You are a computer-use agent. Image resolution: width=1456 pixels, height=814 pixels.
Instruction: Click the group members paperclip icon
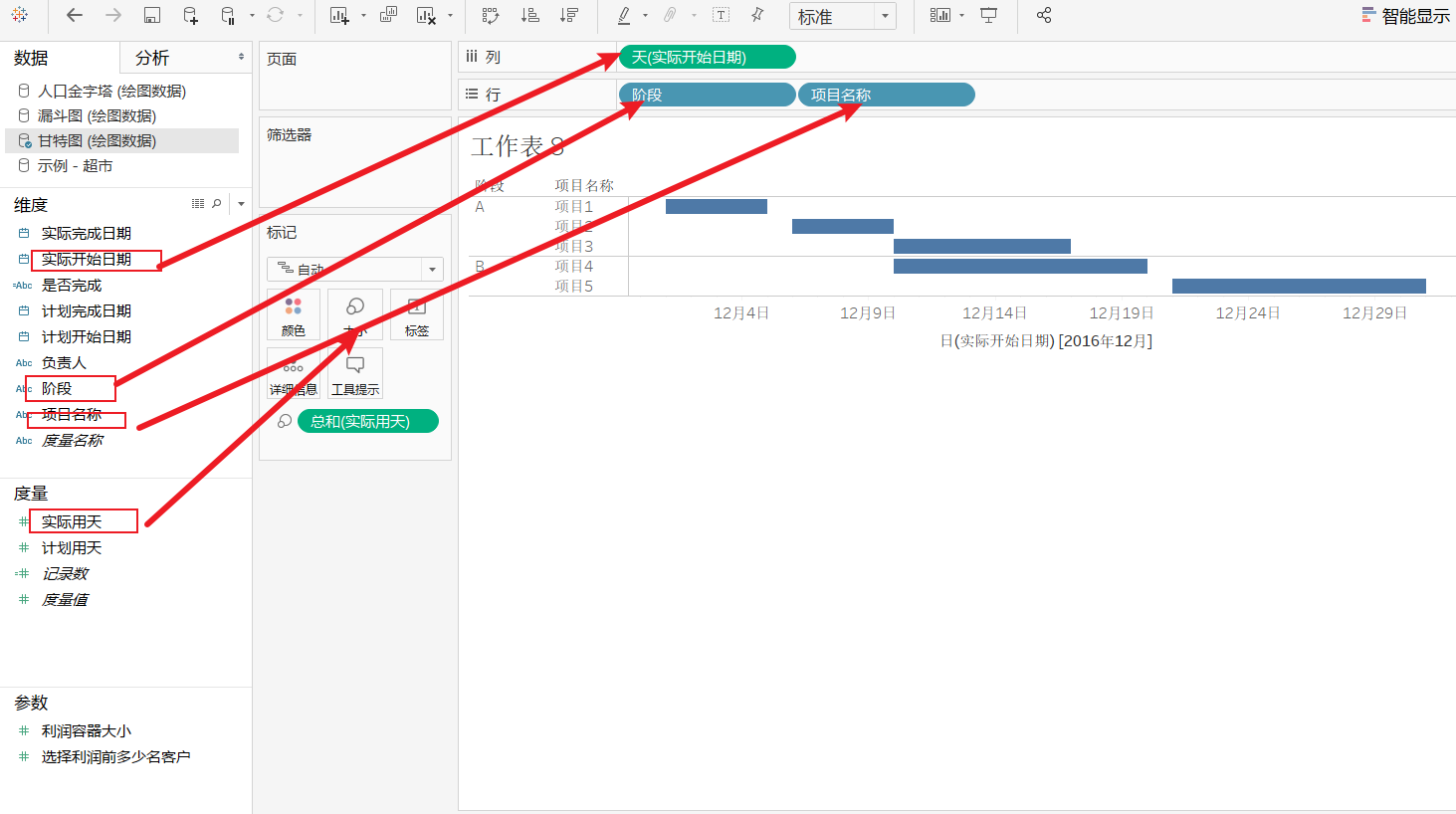point(671,15)
